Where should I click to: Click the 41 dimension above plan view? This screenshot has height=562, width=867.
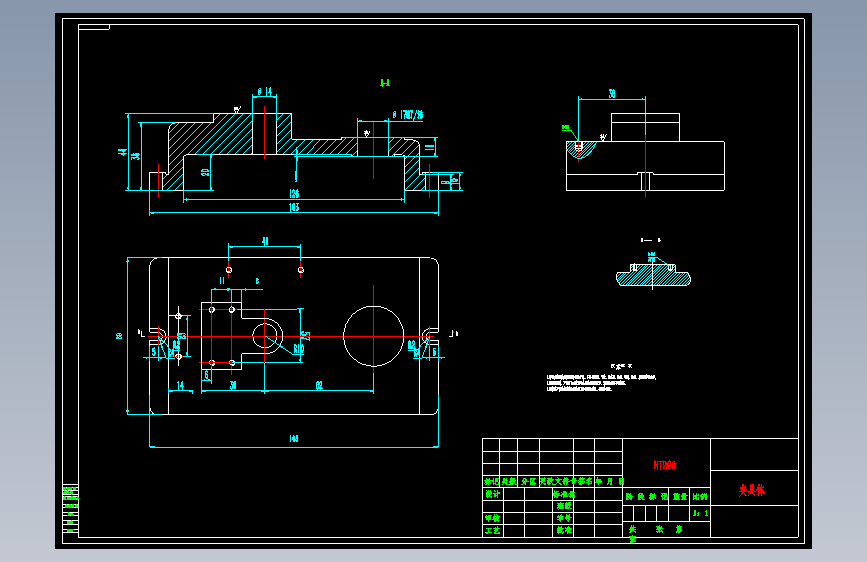point(265,241)
